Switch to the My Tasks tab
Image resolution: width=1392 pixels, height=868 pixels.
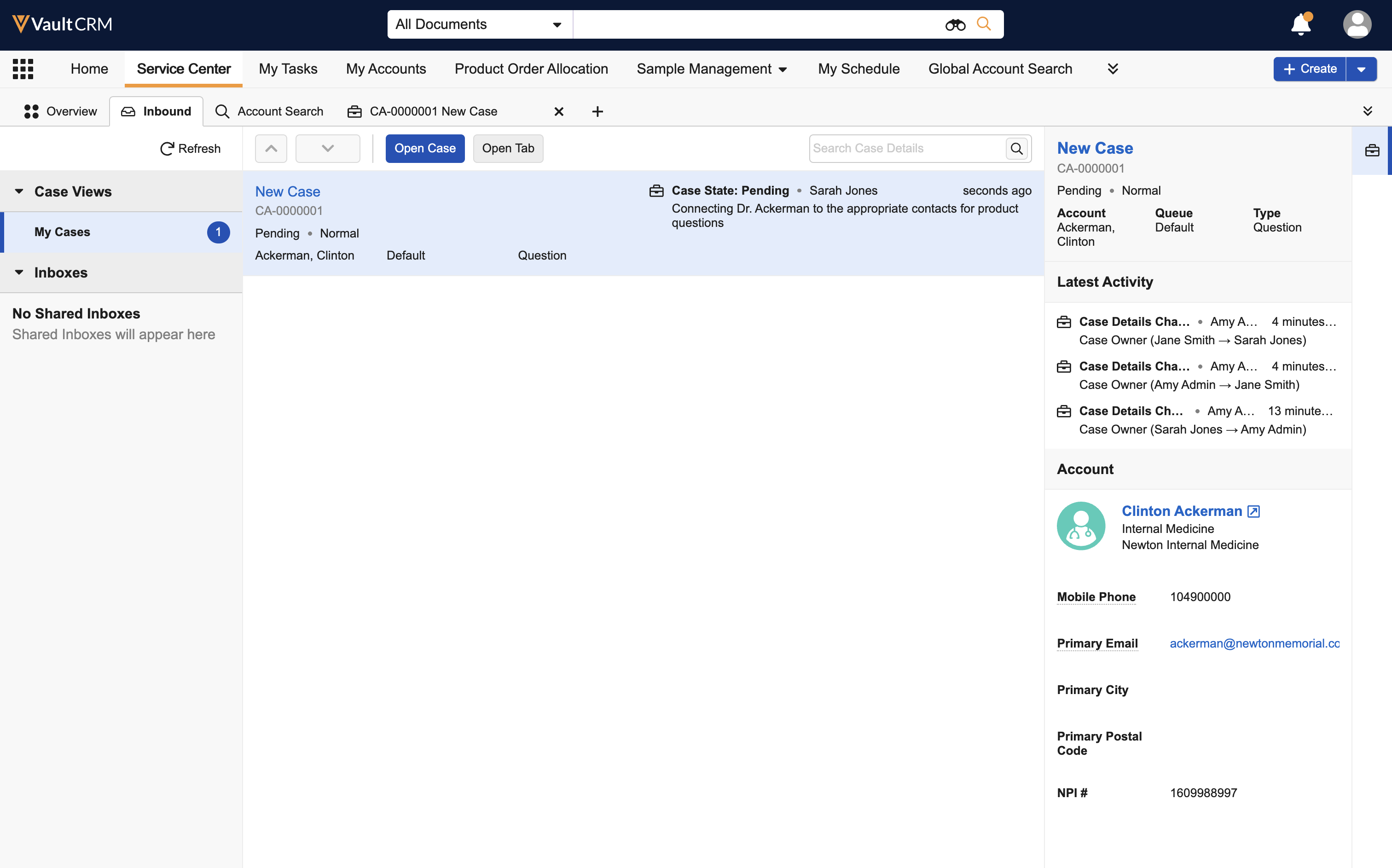pos(288,69)
